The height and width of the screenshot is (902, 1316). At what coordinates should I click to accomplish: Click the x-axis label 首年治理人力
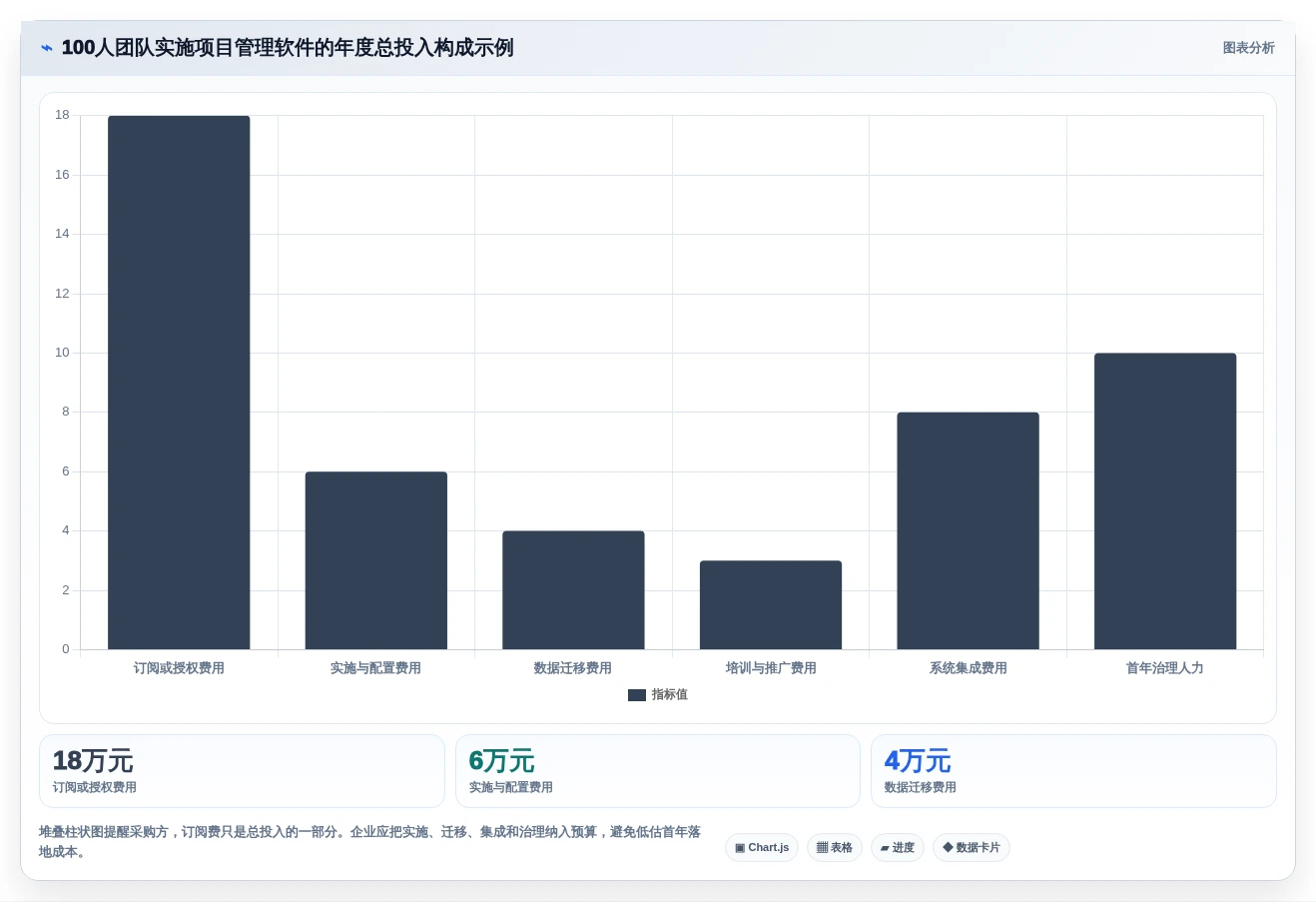(1165, 668)
